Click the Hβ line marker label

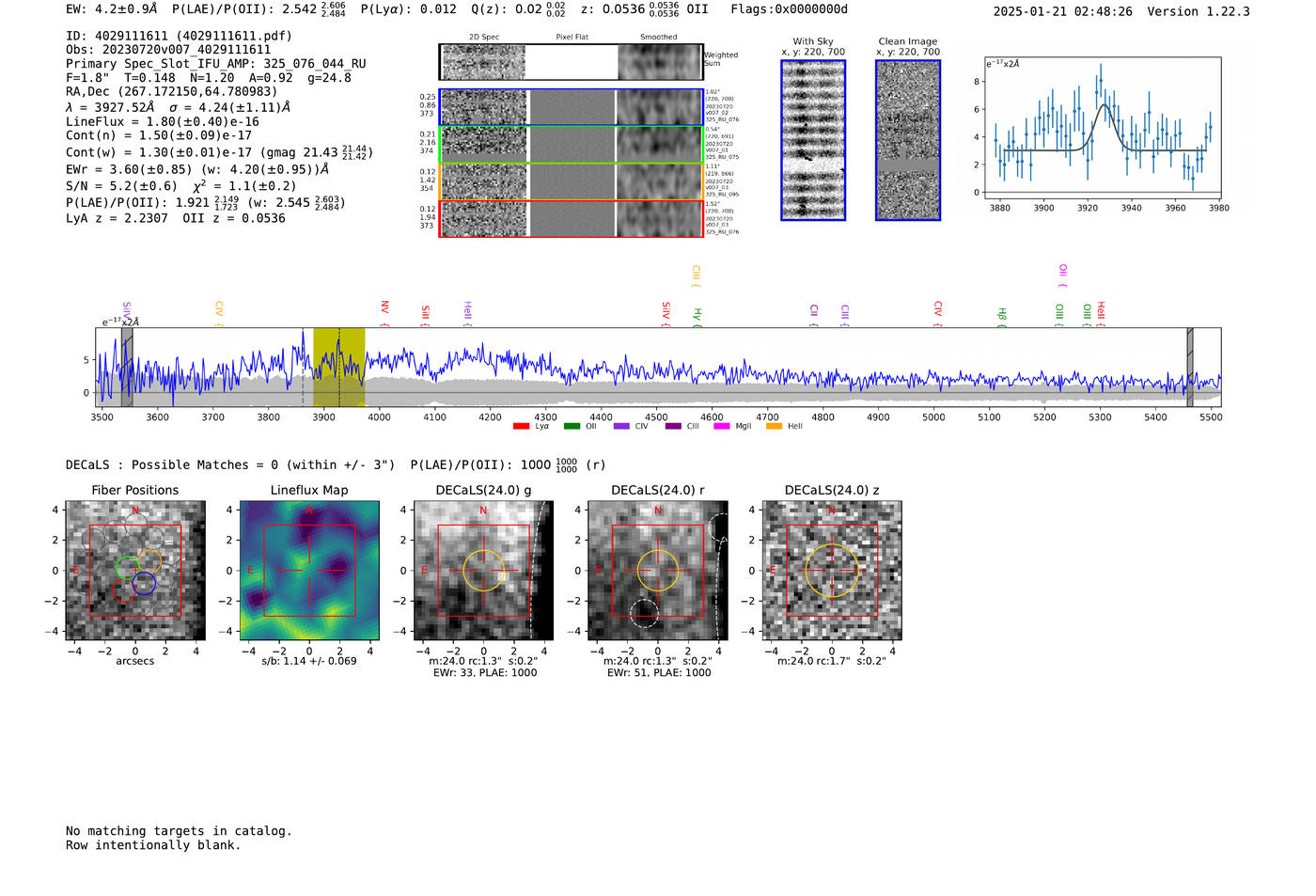1002,316
